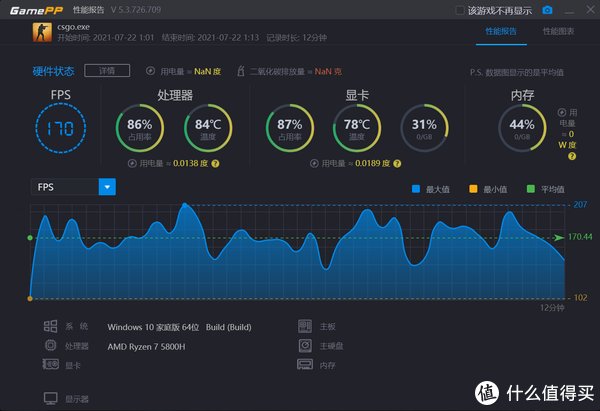Click the motherboard icon

click(305, 326)
